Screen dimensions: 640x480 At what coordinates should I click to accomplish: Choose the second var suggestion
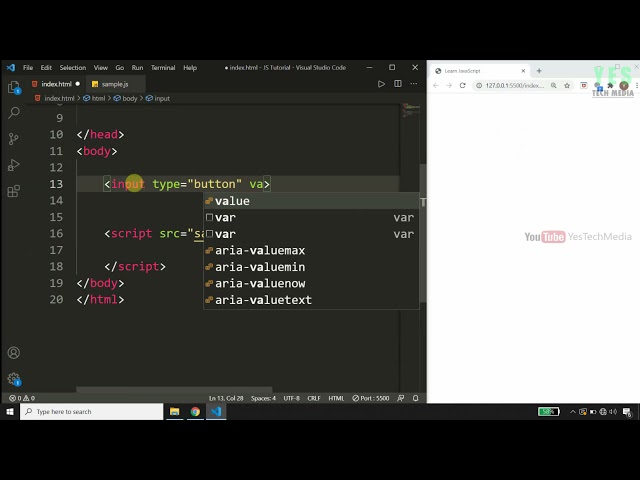(311, 234)
